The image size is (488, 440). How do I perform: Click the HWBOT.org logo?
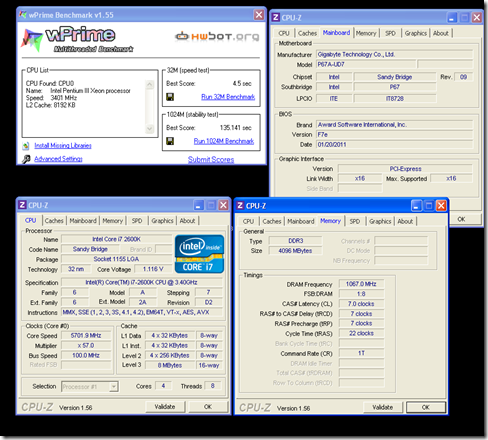217,36
